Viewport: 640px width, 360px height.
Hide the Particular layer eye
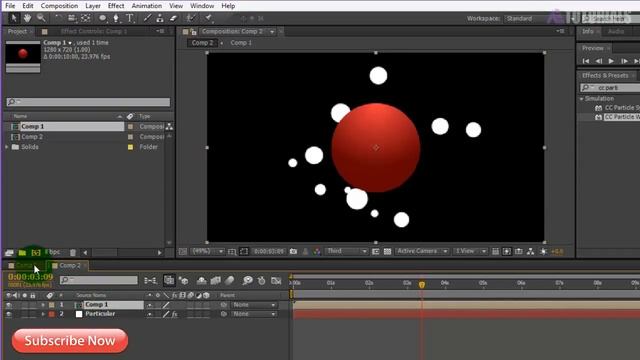pos(9,314)
